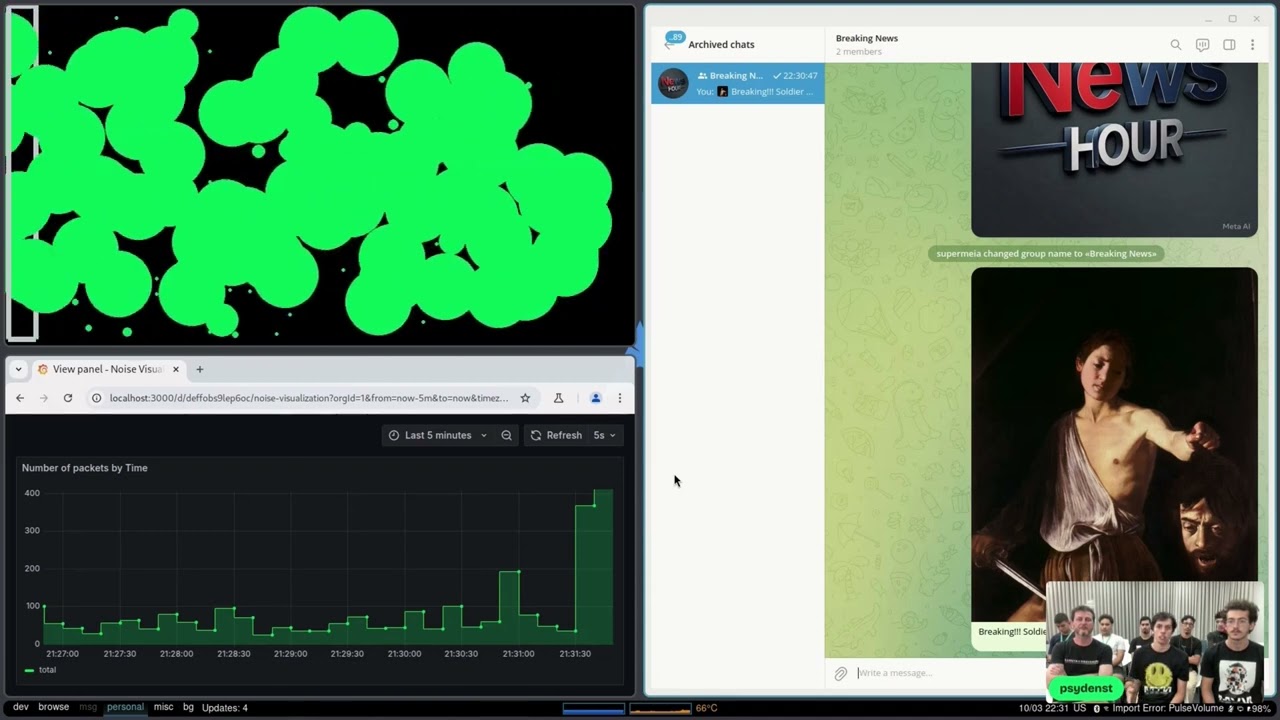This screenshot has height=720, width=1280.
Task: Click the 66°C temperature indicator
Action: coord(706,708)
